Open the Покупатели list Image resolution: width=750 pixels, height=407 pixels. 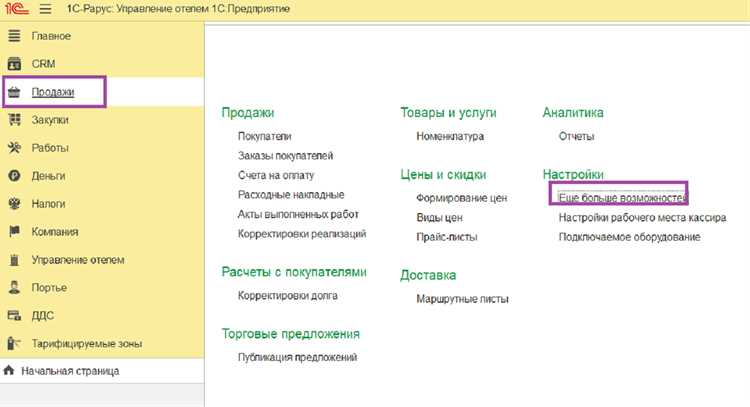point(265,136)
